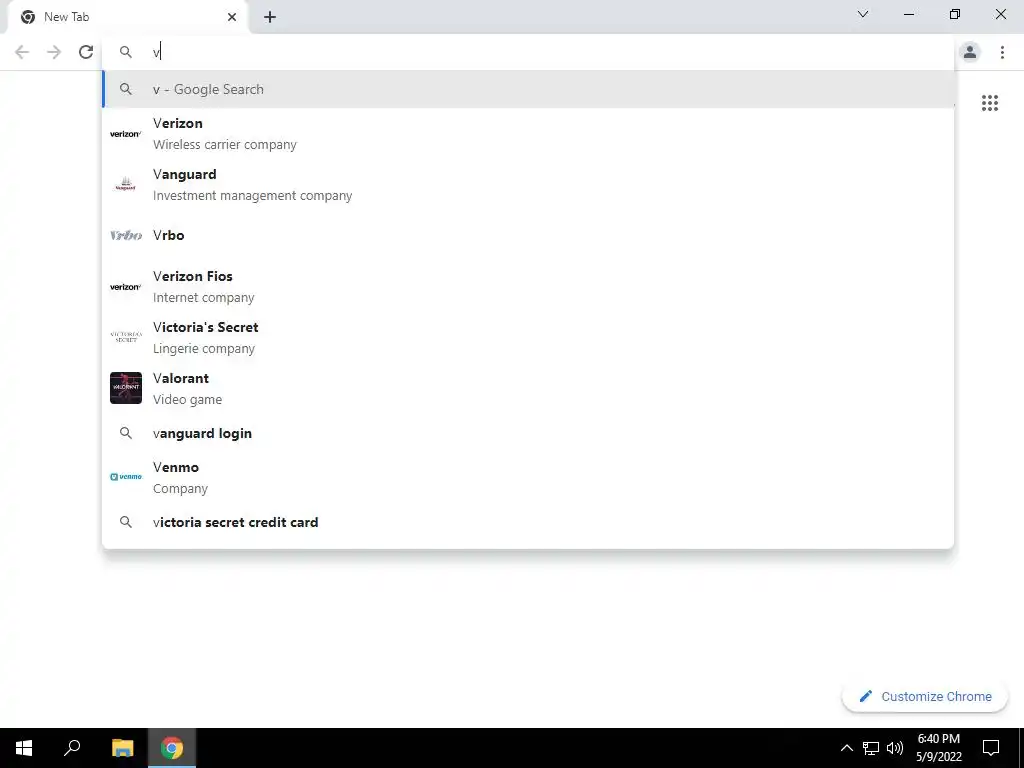Click the Customize Chrome button

925,697
